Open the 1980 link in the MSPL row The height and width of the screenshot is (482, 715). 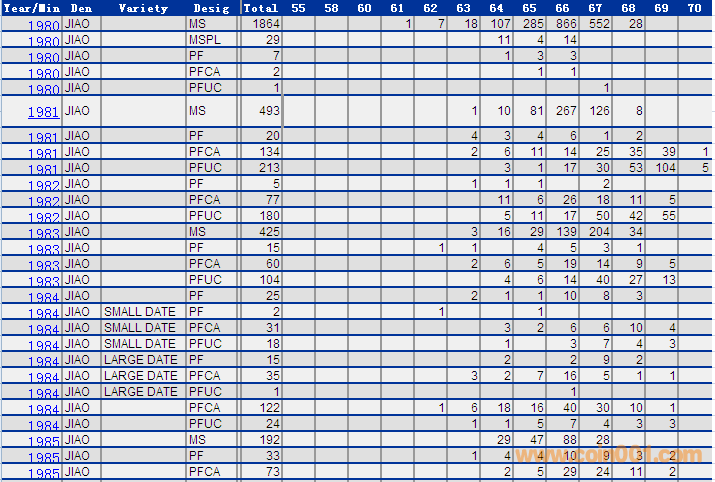[x=44, y=41]
